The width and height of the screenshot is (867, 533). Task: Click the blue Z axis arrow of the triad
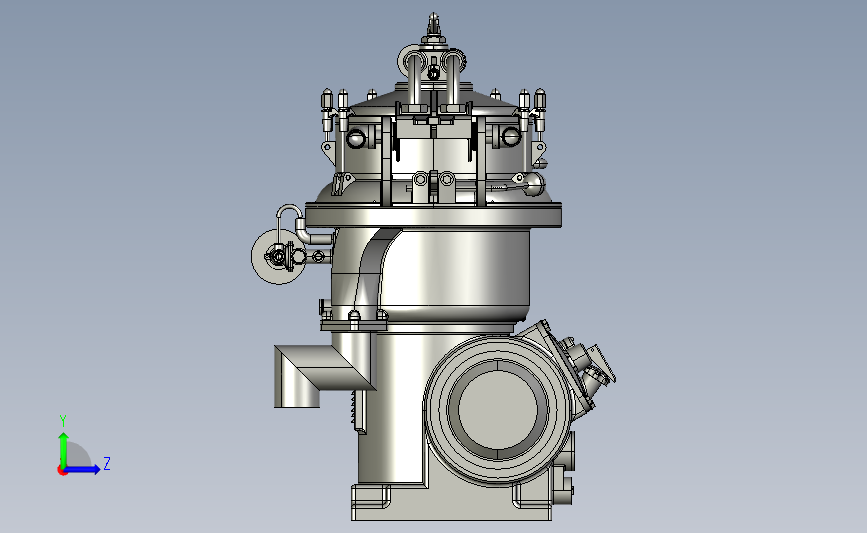click(82, 469)
